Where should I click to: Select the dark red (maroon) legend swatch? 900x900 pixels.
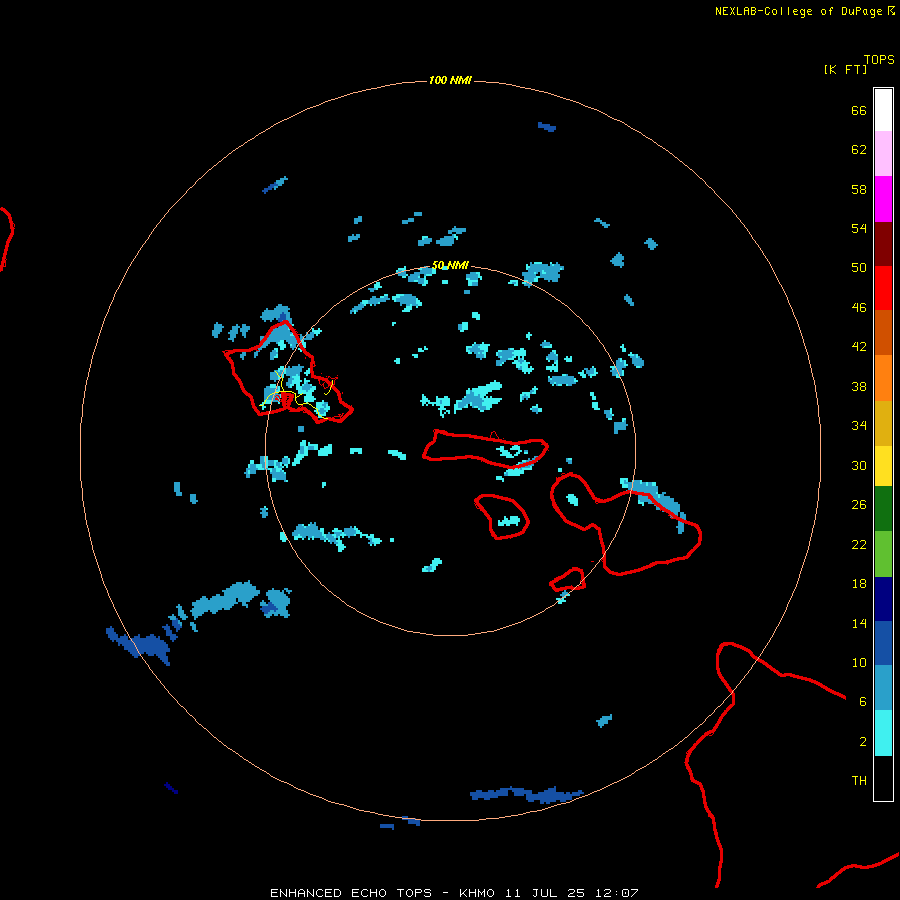pos(883,244)
